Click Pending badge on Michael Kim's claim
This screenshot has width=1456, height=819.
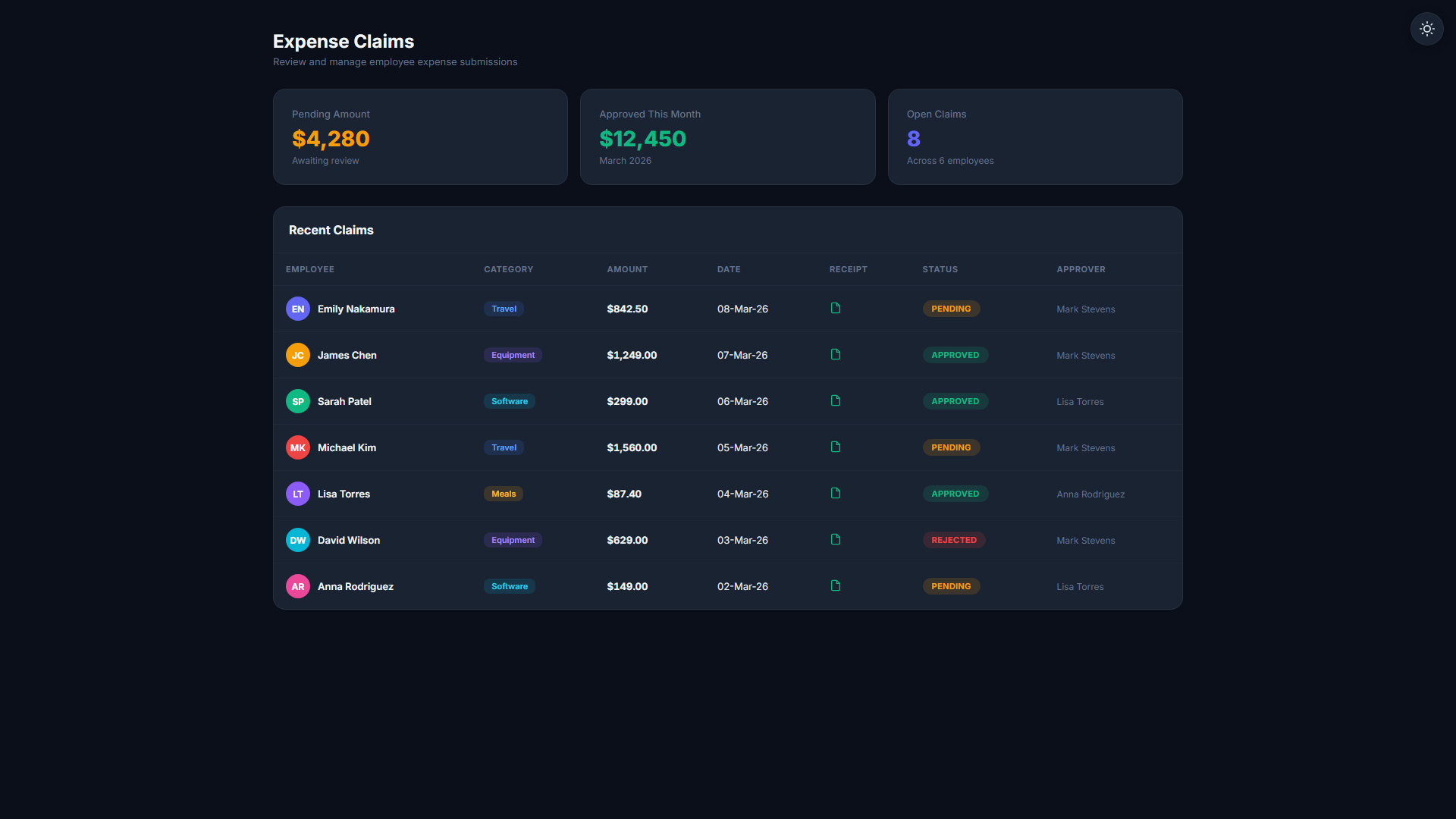(x=951, y=447)
